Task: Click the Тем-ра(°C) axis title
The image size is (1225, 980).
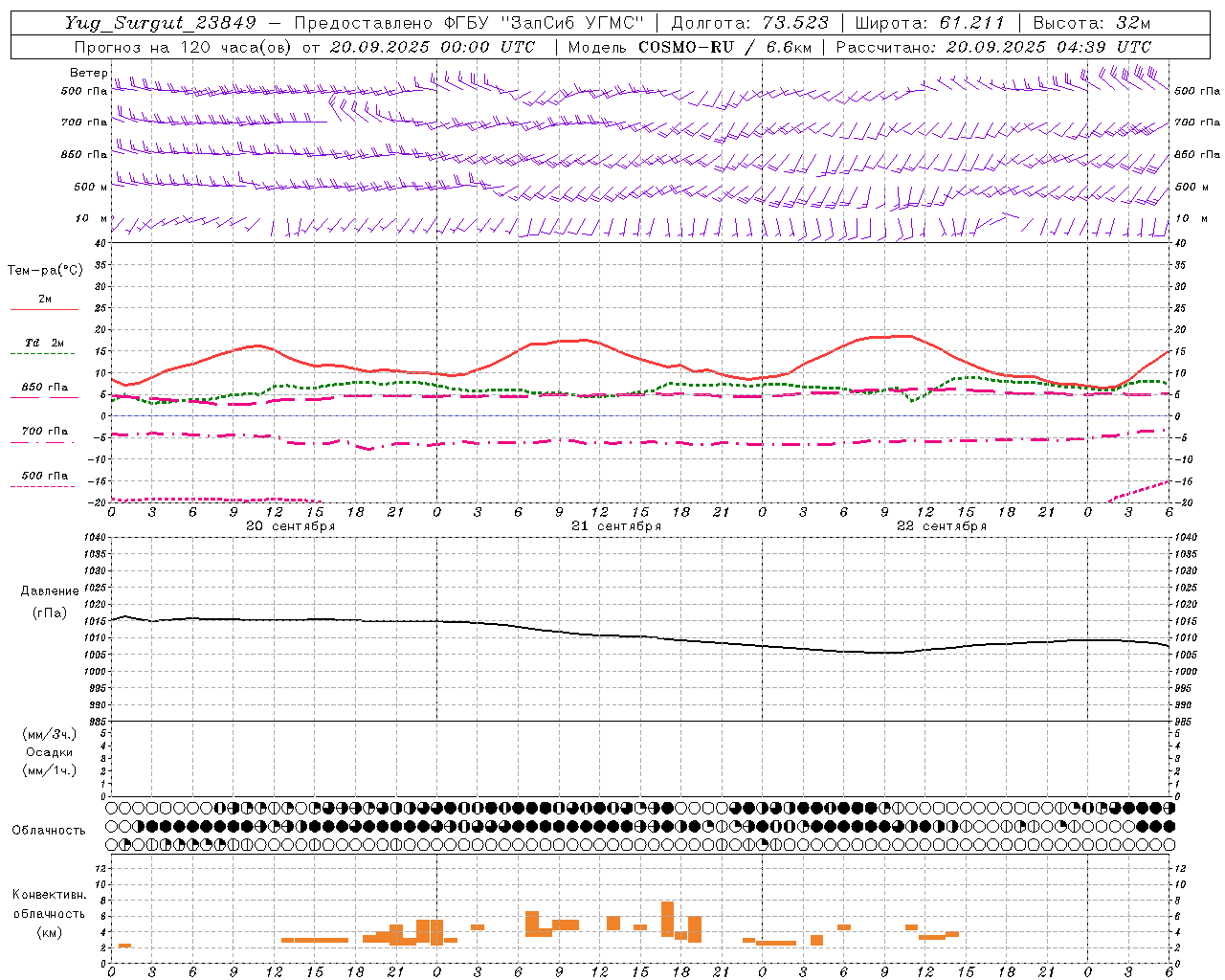Action: 45,271
